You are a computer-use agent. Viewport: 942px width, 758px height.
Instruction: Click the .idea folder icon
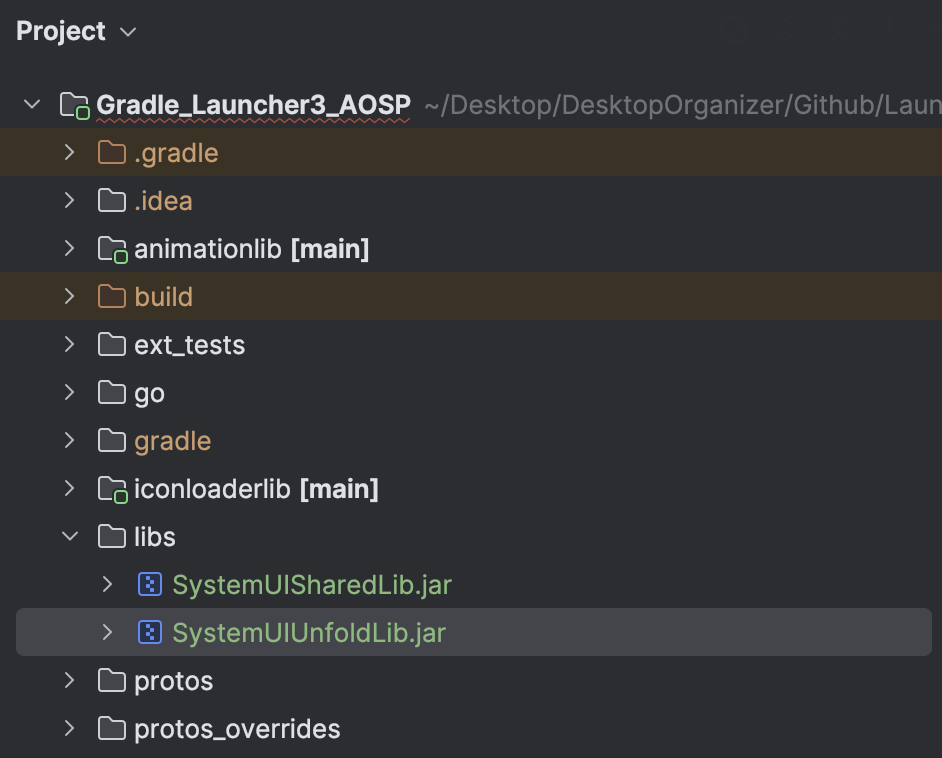tap(112, 201)
